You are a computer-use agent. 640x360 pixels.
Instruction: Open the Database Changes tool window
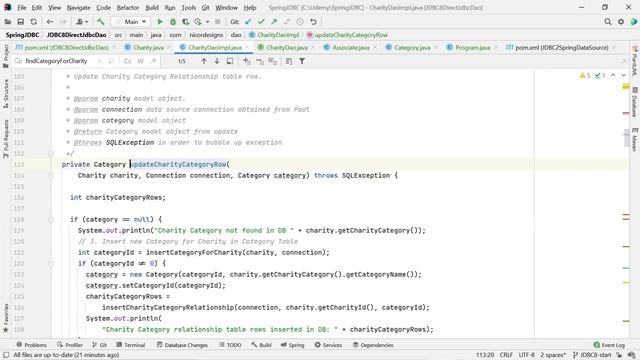(182, 345)
